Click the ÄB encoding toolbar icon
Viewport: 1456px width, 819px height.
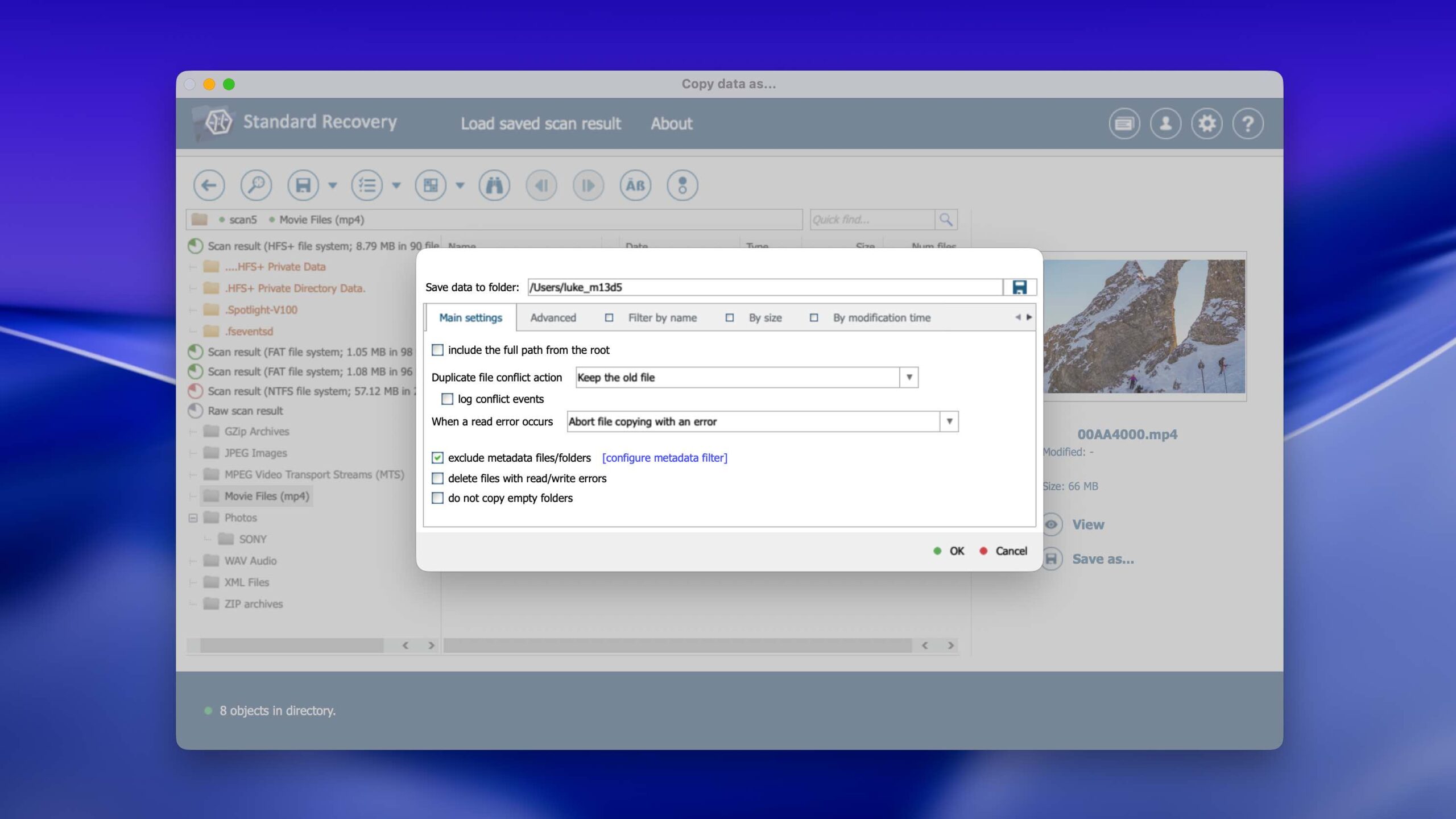click(x=635, y=185)
